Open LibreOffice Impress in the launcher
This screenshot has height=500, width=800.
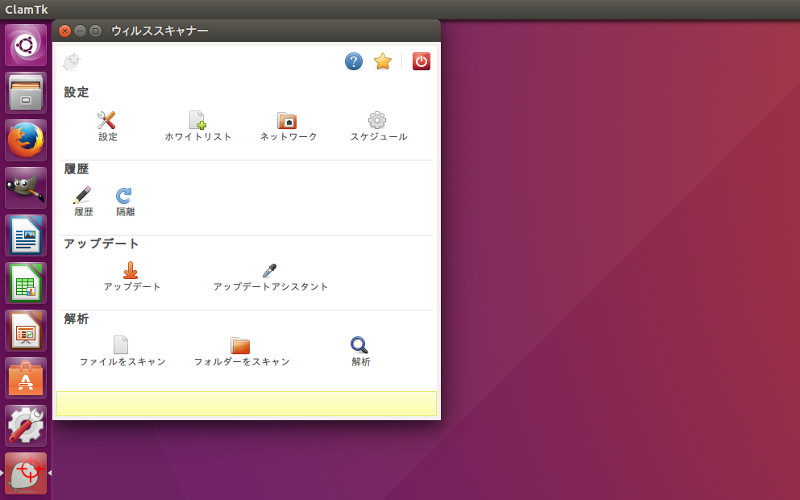click(x=26, y=331)
